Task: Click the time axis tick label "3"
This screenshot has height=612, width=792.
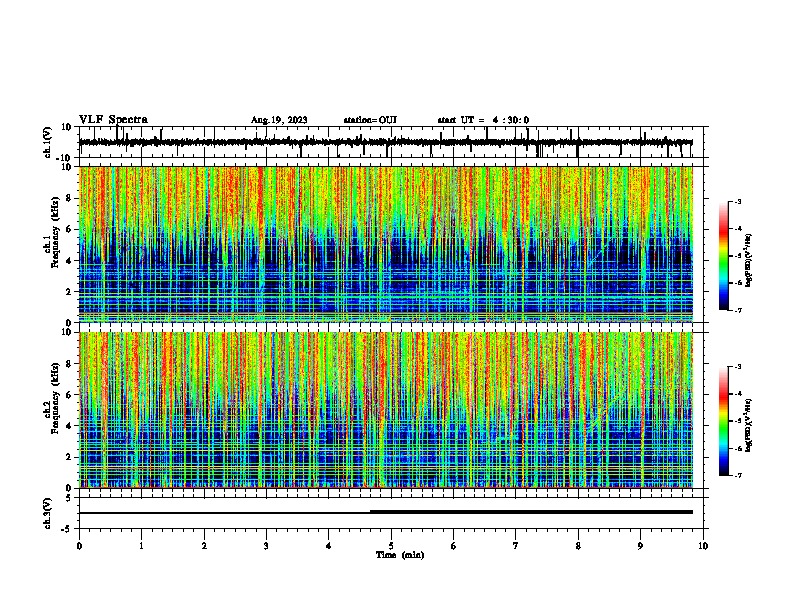Action: coord(266,546)
